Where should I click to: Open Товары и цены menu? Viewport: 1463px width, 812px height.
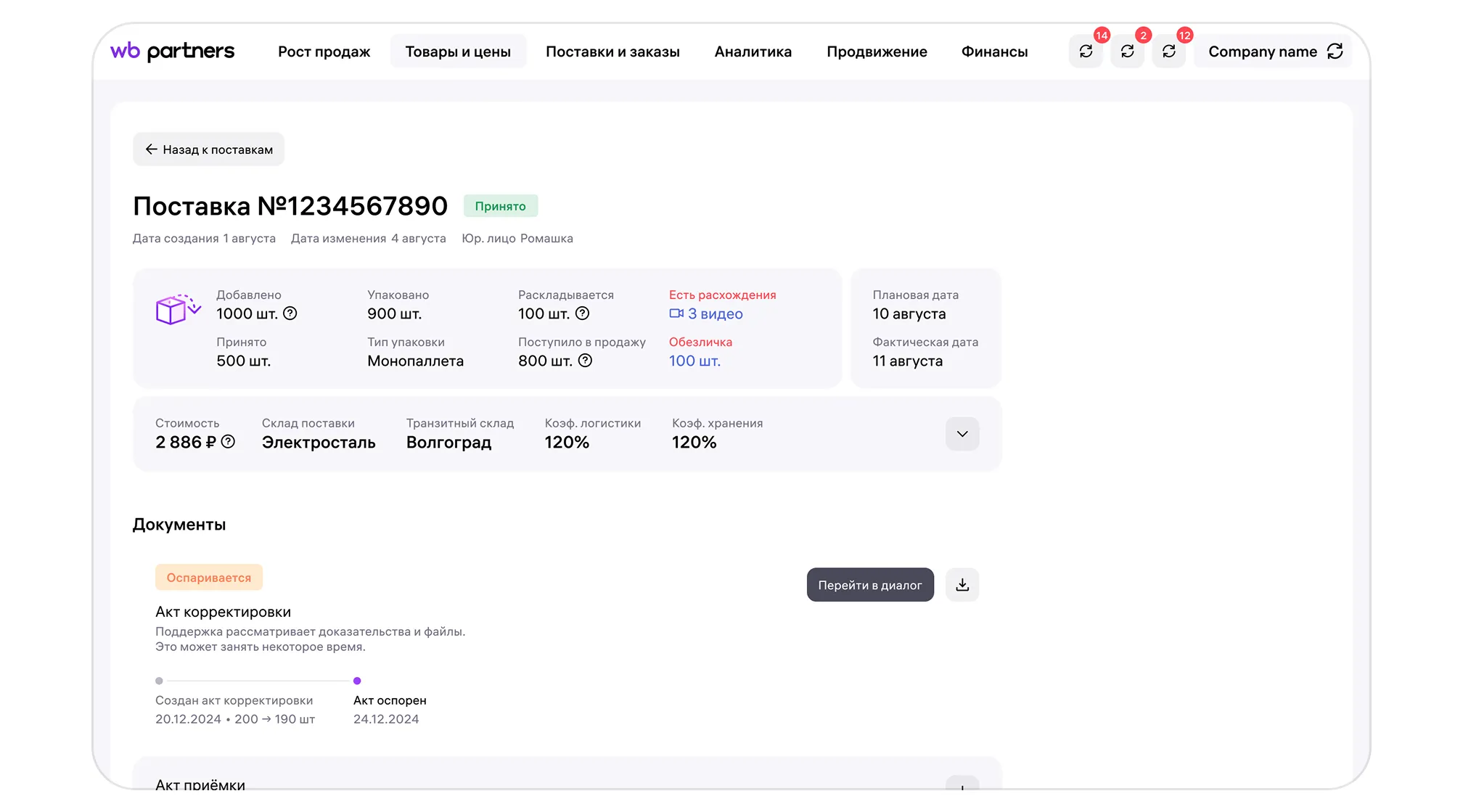458,52
